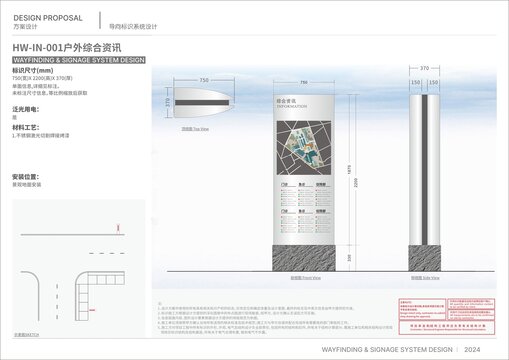Click the underlined Front View caption
Screen dimensions: 509x360
click(305, 277)
